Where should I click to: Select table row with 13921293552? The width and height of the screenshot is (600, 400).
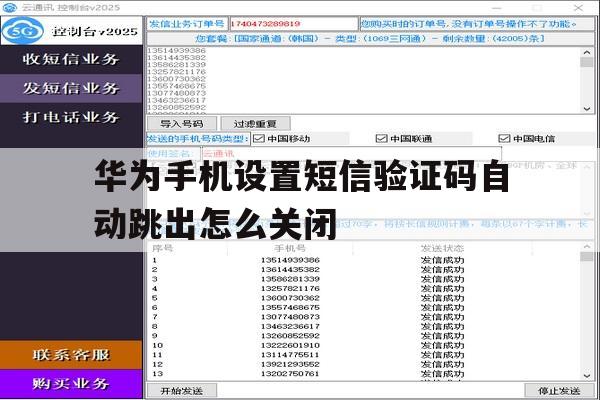364,364
